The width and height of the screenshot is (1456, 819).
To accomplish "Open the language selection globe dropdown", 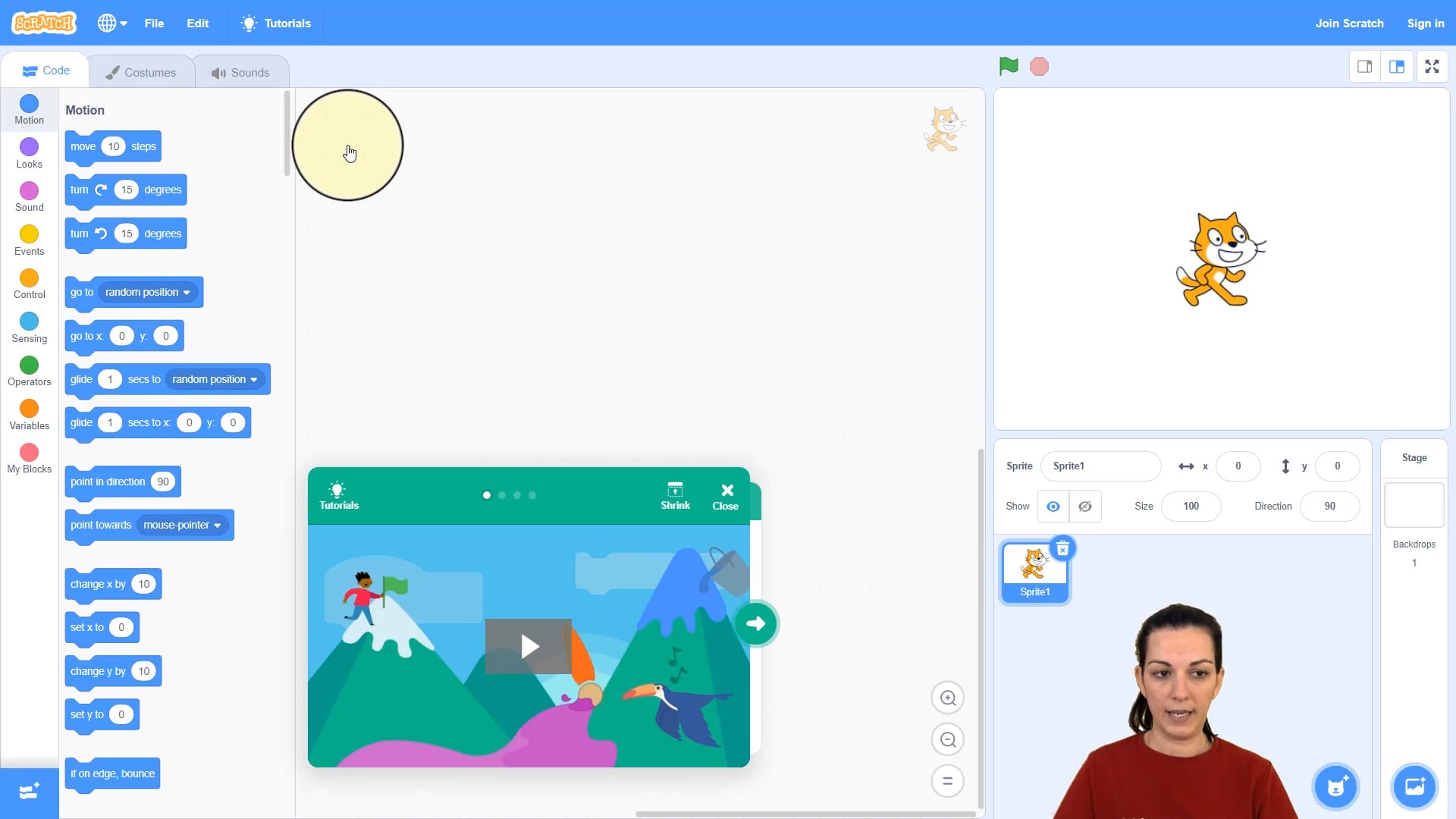I will point(111,23).
